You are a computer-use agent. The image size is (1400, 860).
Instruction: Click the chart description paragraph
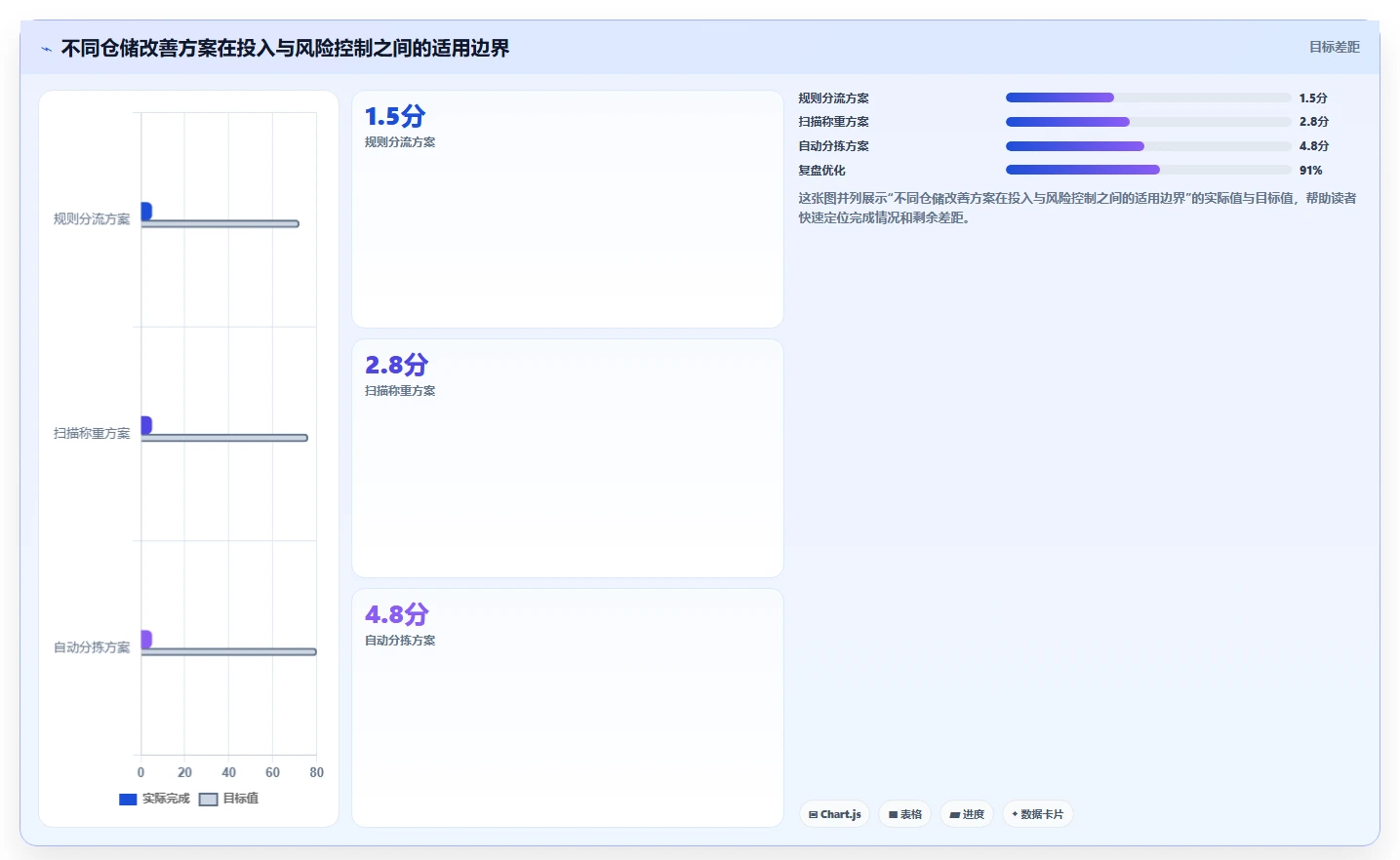pos(1077,208)
